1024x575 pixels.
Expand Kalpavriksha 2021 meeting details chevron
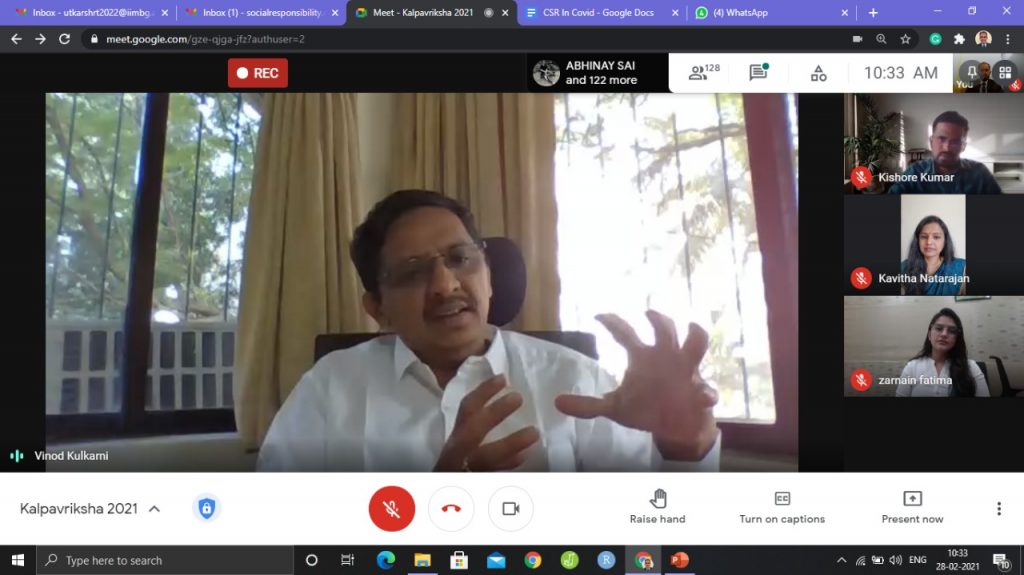pyautogui.click(x=154, y=509)
